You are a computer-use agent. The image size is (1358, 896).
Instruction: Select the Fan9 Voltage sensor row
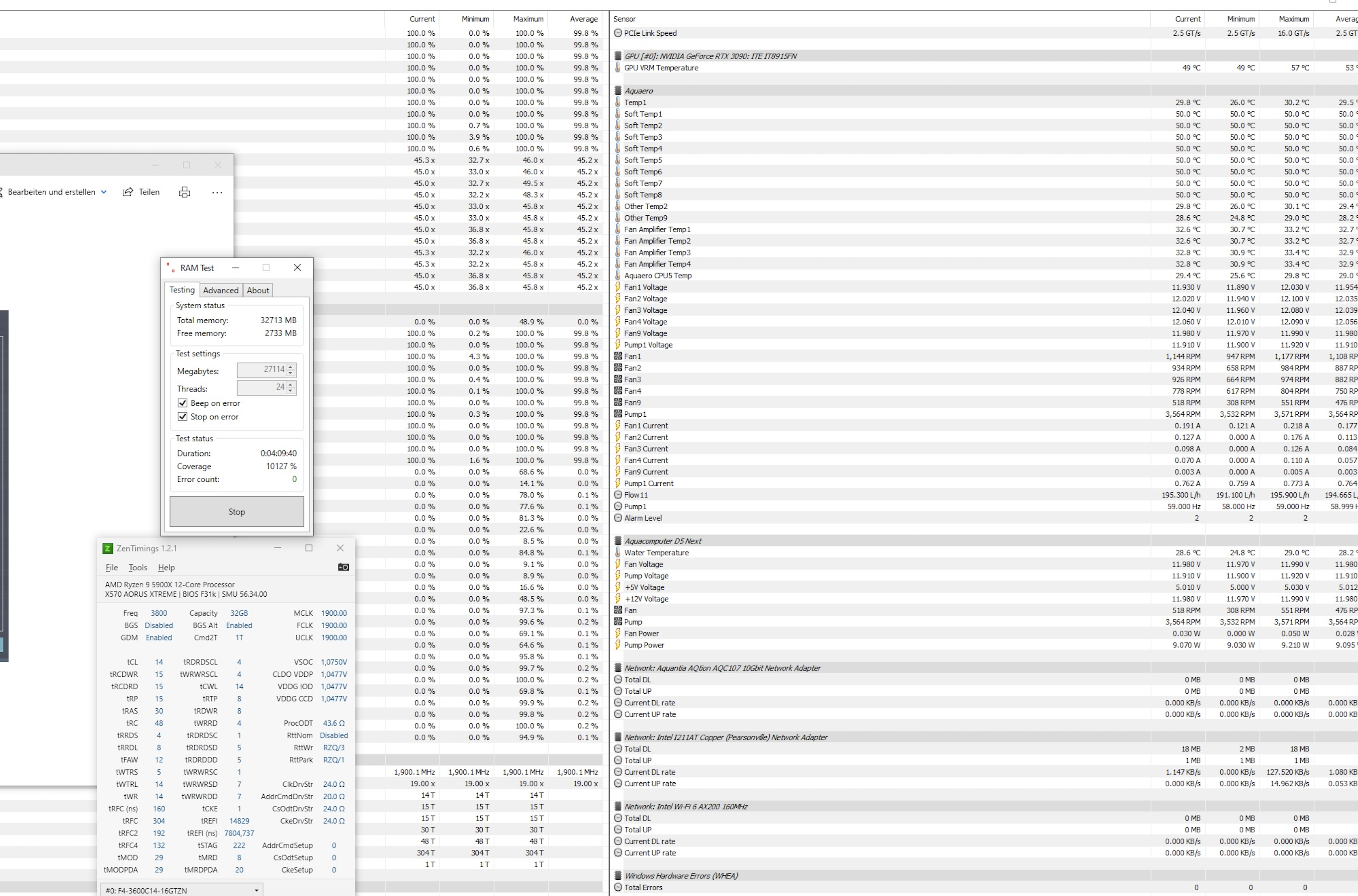pyautogui.click(x=983, y=333)
